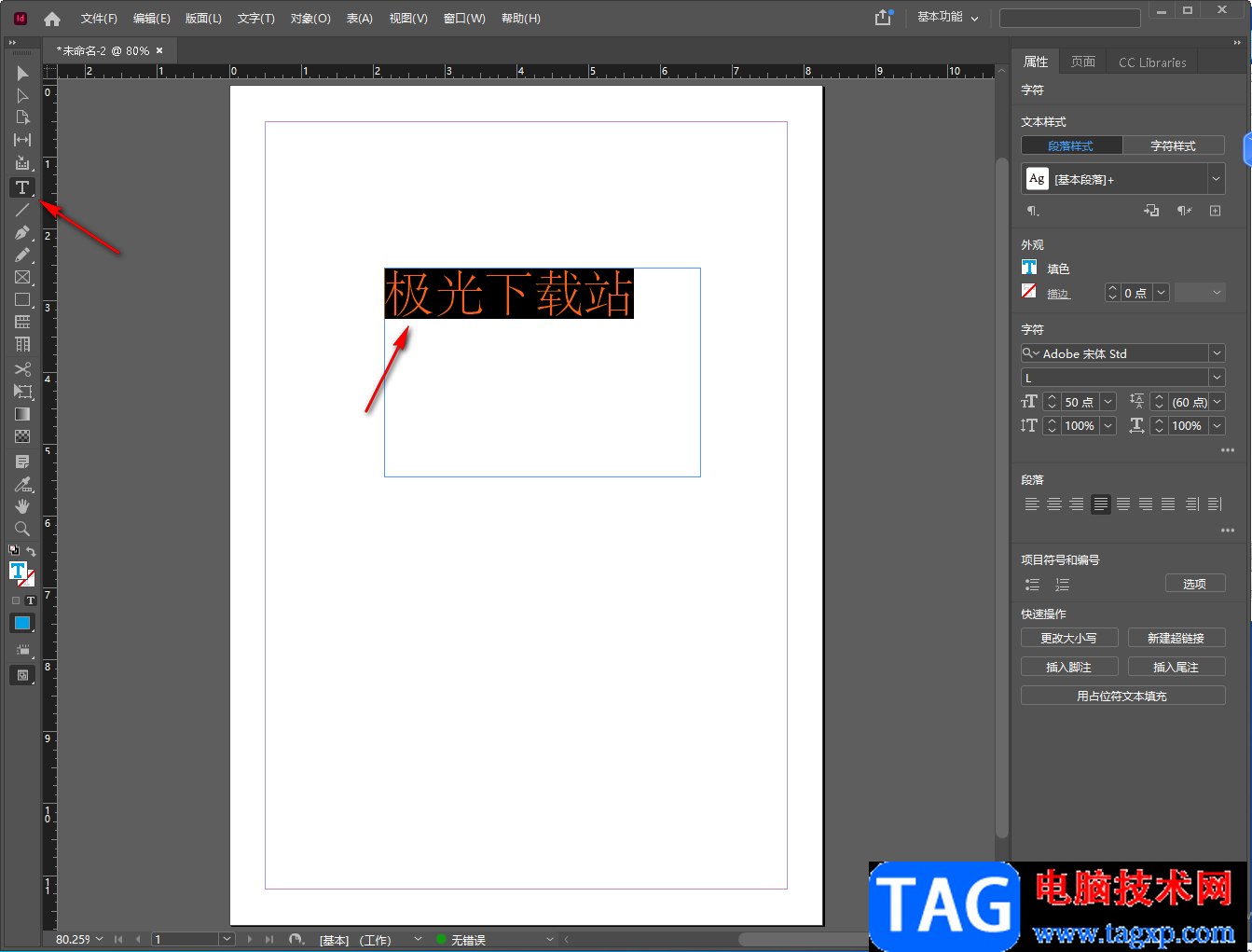Click the 更改大小写 button
The height and width of the screenshot is (952, 1252).
(x=1069, y=638)
